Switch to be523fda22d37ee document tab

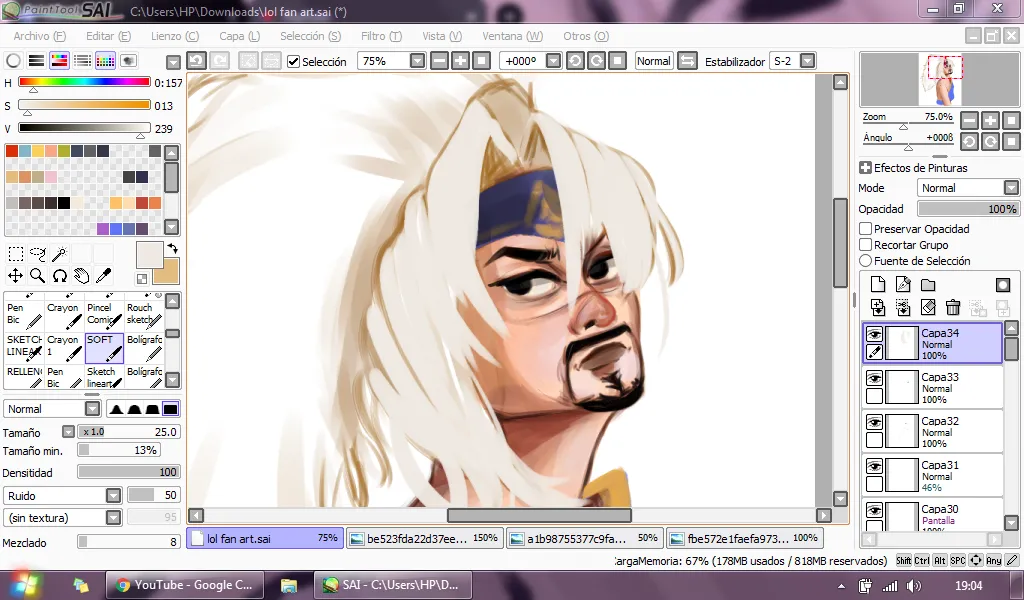click(x=424, y=538)
